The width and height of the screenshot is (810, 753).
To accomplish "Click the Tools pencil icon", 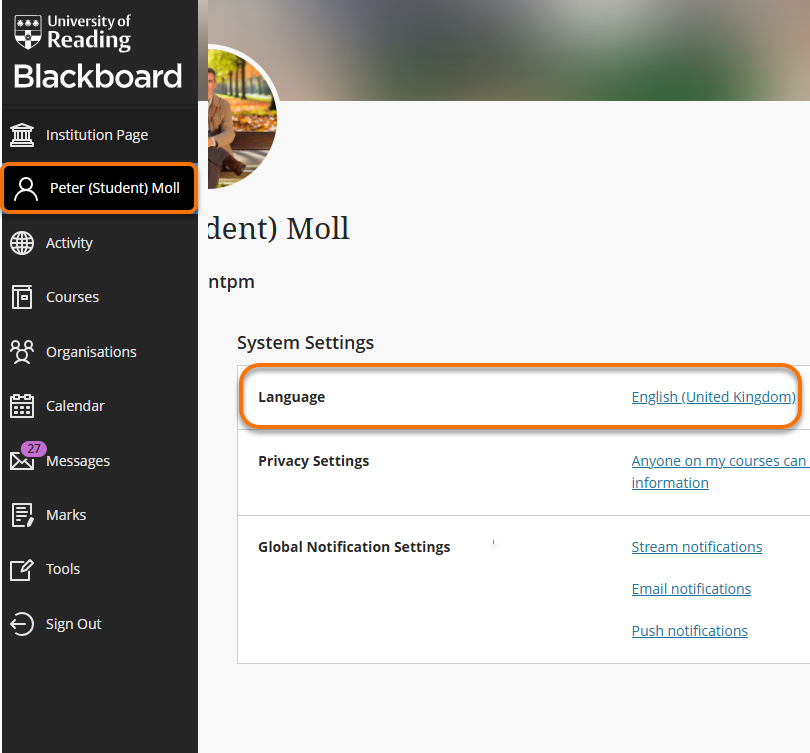I will 22,569.
